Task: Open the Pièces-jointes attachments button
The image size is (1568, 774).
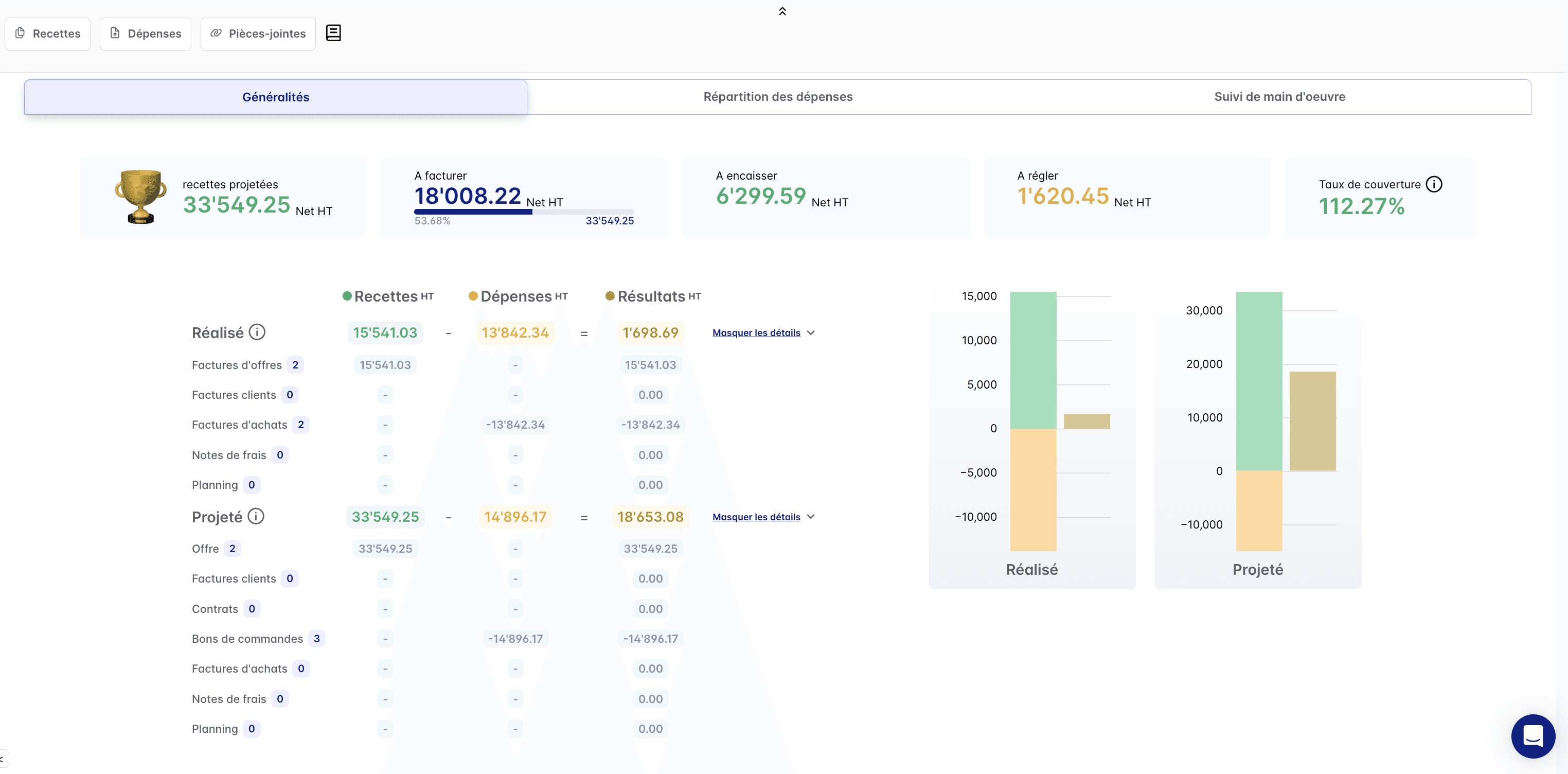Action: [258, 33]
